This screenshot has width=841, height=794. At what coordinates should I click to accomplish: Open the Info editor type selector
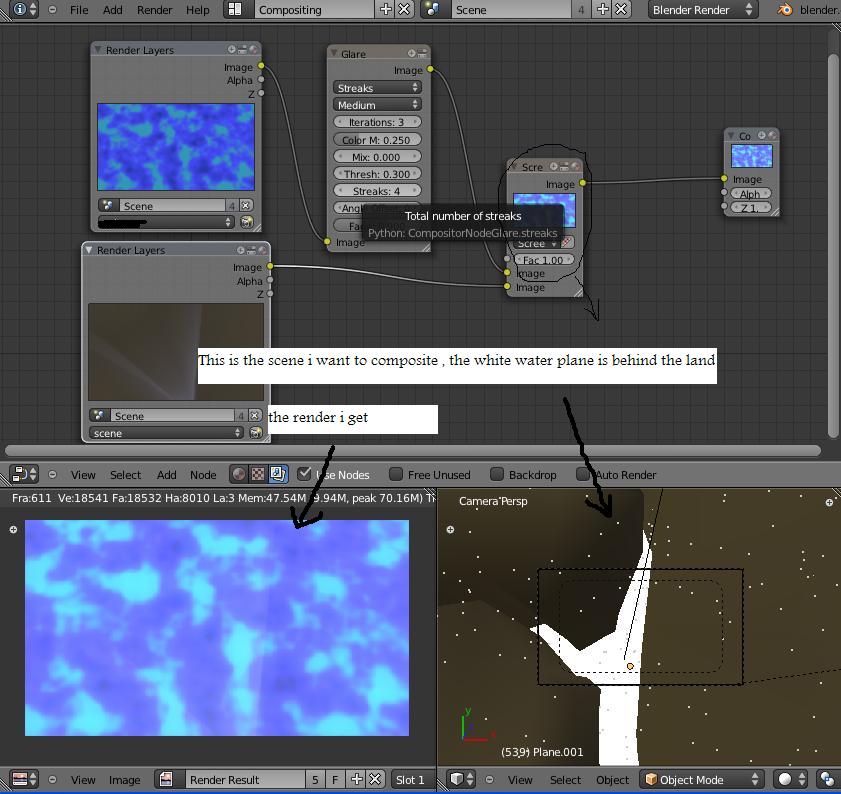point(25,9)
